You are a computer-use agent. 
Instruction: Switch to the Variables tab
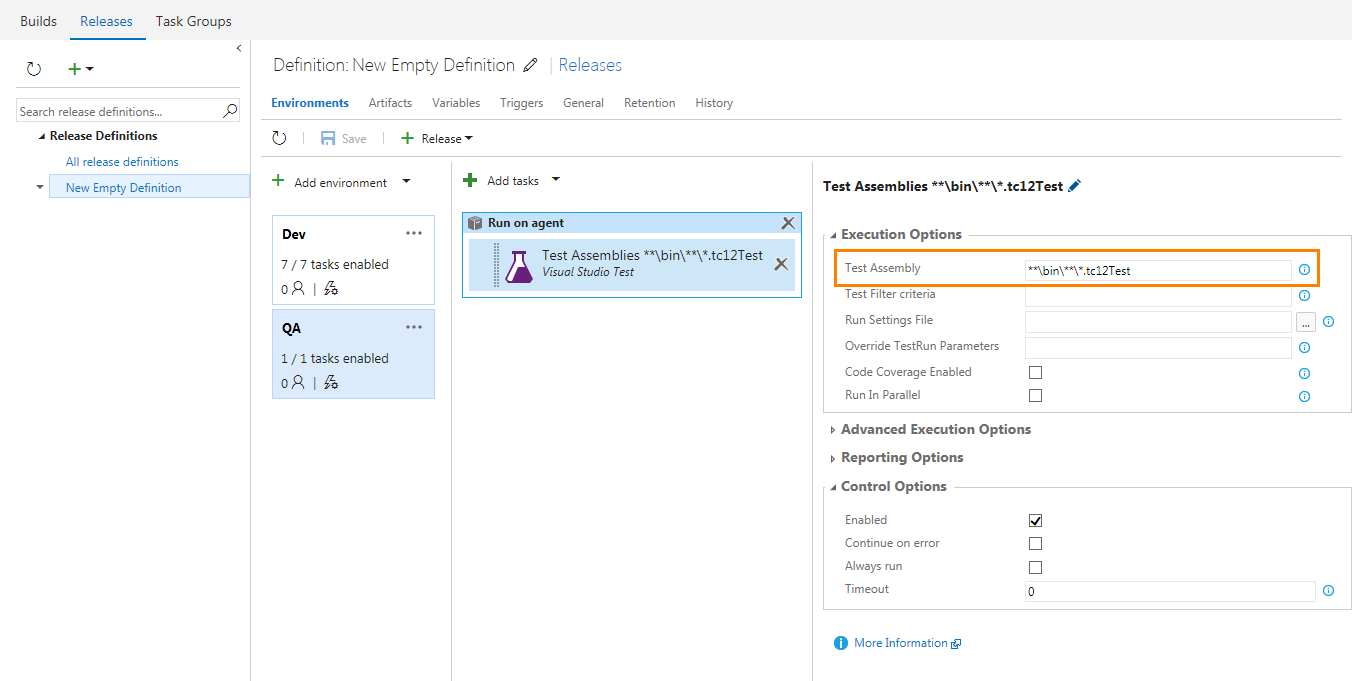tap(456, 103)
